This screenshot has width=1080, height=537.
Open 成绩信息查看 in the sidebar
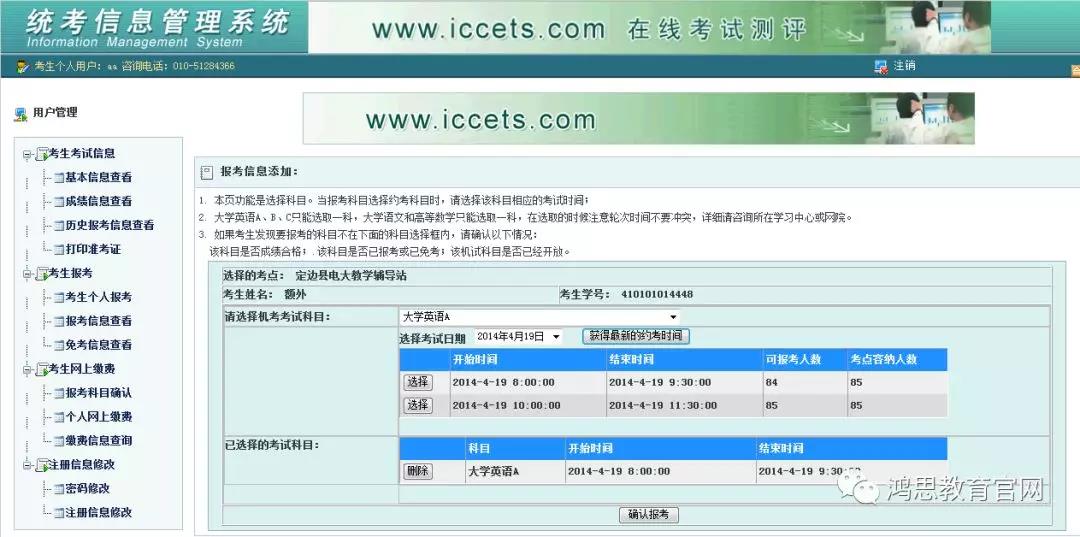coord(98,202)
